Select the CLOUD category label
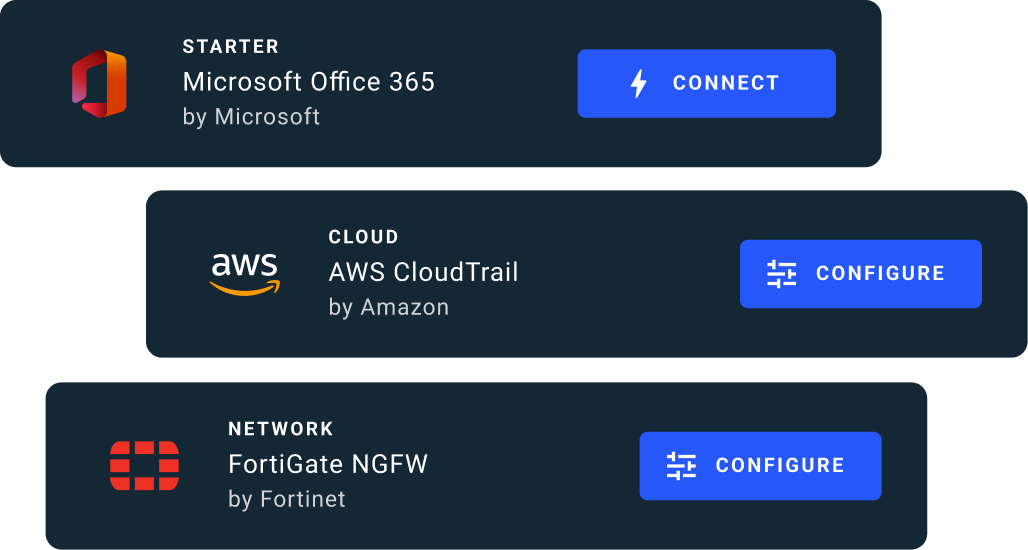Viewport: 1028px width, 550px height. point(363,237)
